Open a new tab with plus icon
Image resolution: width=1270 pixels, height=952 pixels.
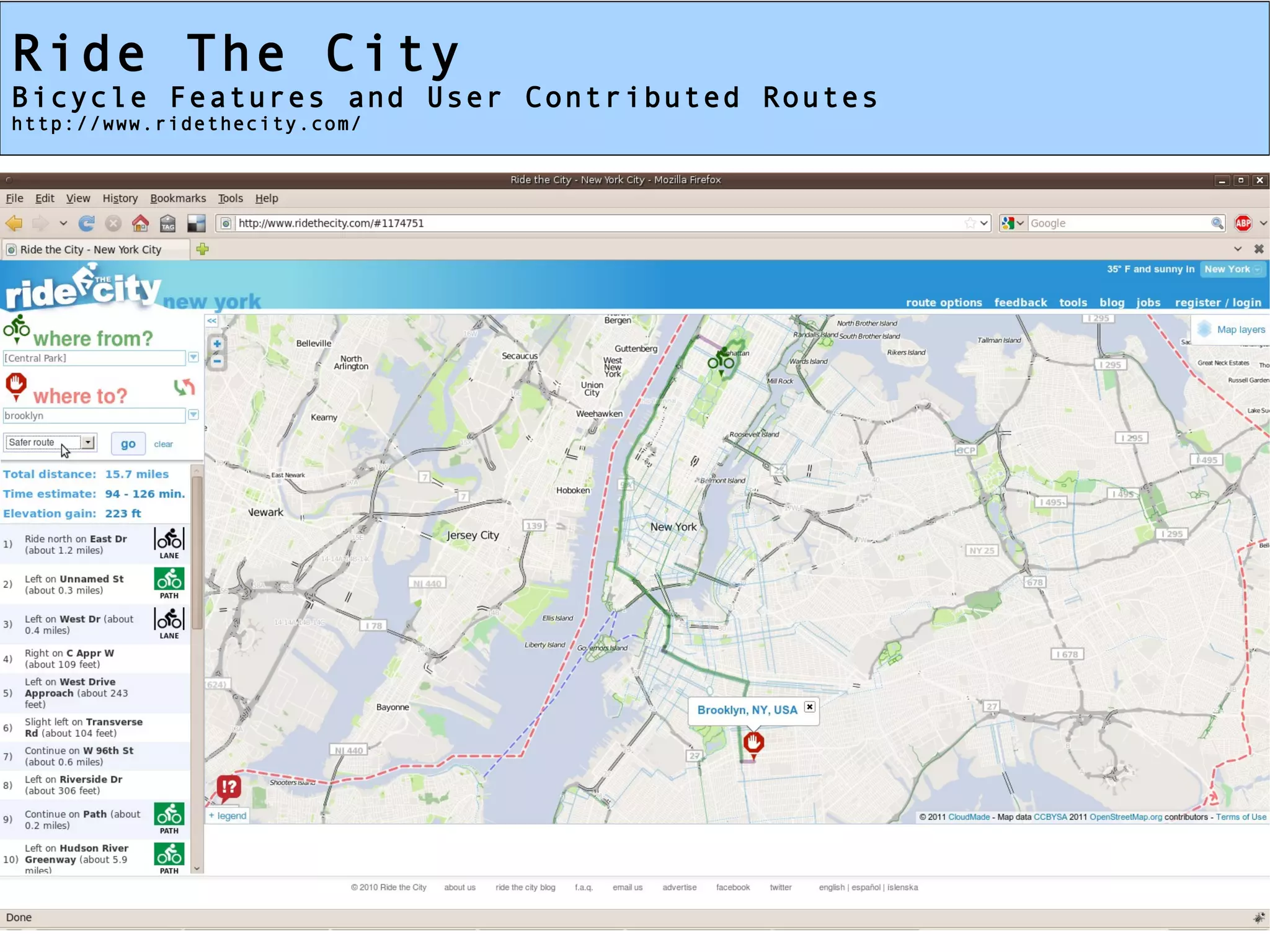[x=202, y=249]
